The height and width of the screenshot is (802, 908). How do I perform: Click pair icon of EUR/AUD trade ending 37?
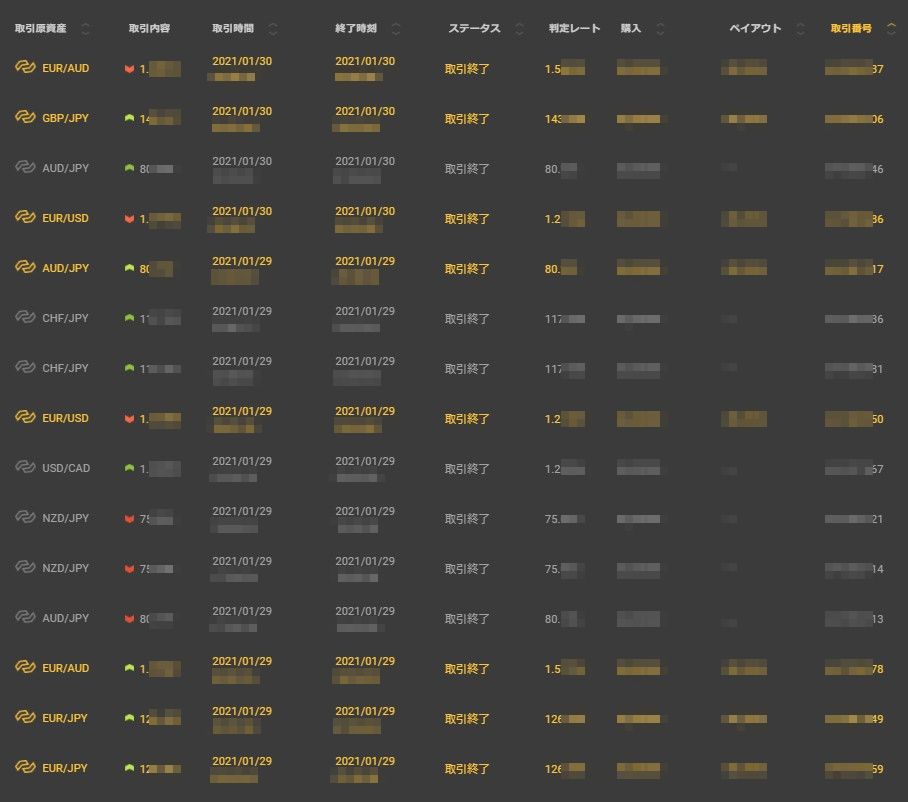tap(25, 68)
